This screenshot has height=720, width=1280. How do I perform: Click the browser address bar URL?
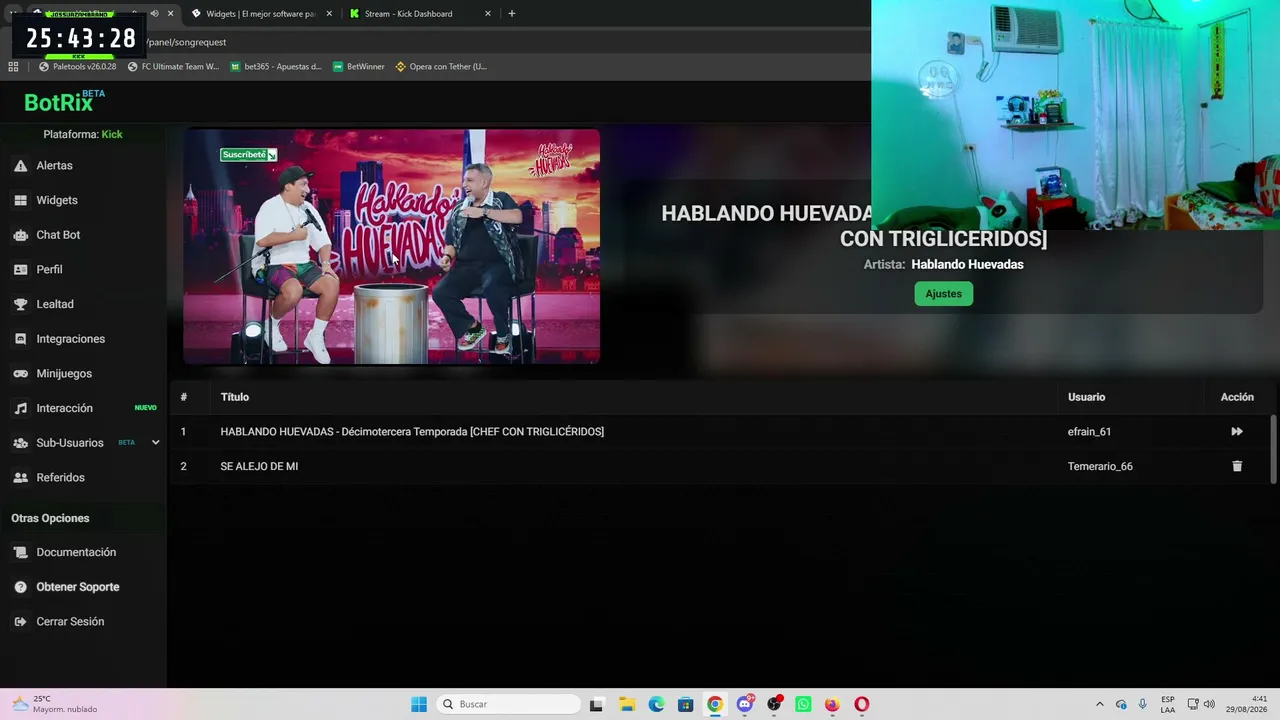(186, 42)
